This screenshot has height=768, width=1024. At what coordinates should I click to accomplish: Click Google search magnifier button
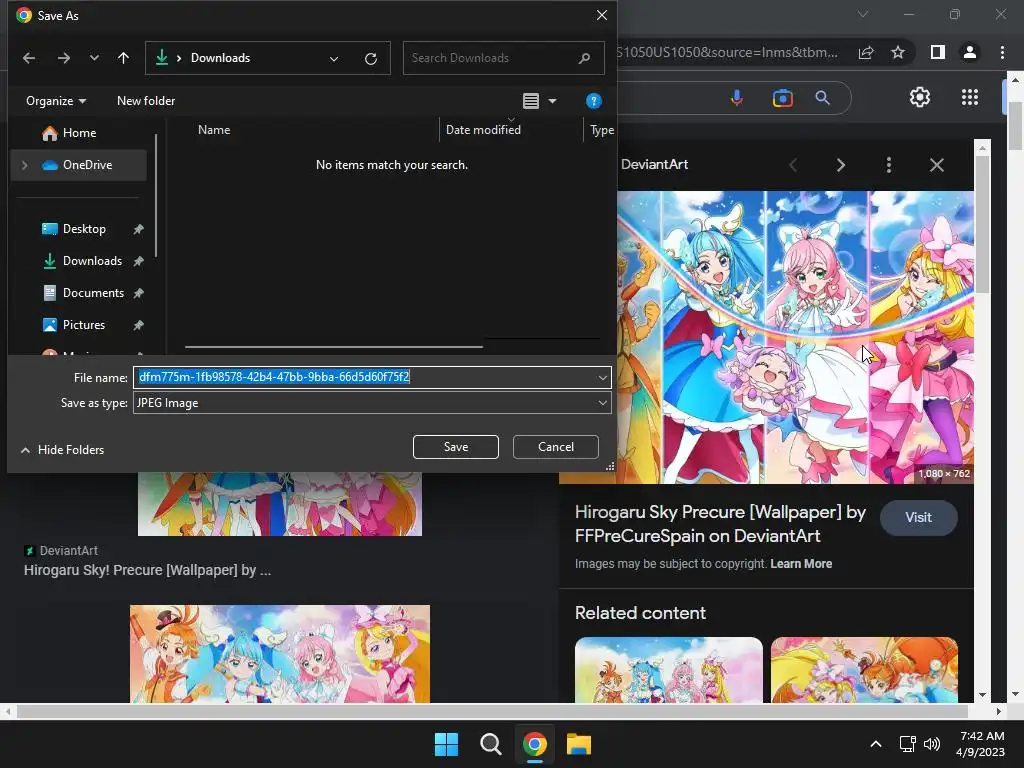pyautogui.click(x=822, y=98)
